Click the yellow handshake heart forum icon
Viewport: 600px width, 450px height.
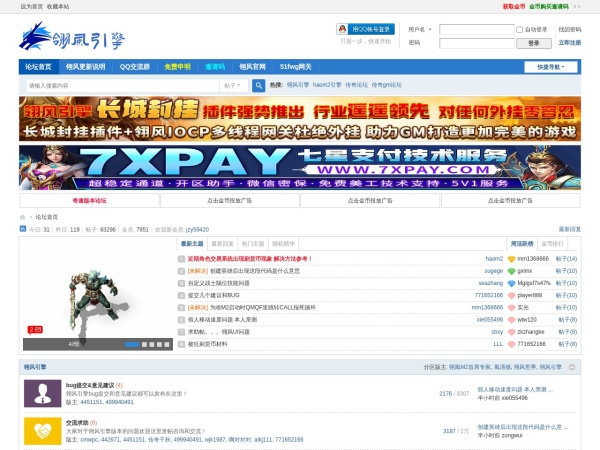click(42, 431)
